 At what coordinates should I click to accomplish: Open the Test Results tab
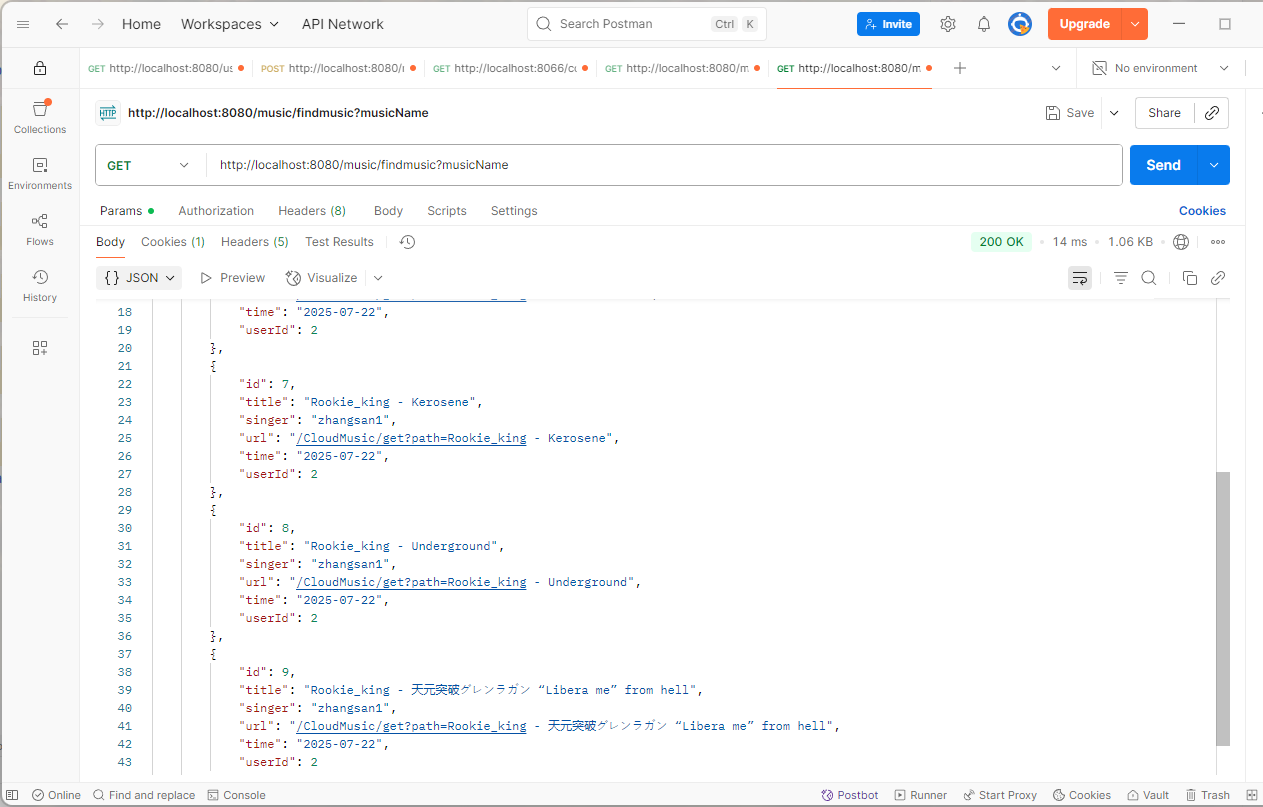[339, 242]
